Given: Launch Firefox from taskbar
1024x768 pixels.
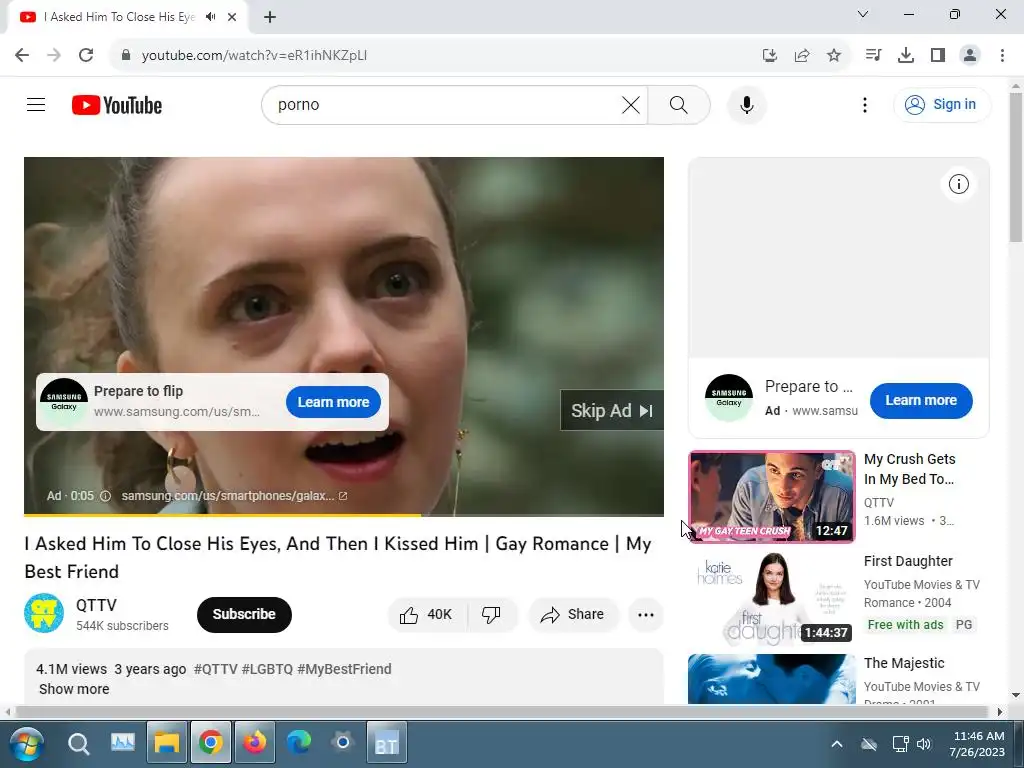Looking at the screenshot, I should pos(255,743).
